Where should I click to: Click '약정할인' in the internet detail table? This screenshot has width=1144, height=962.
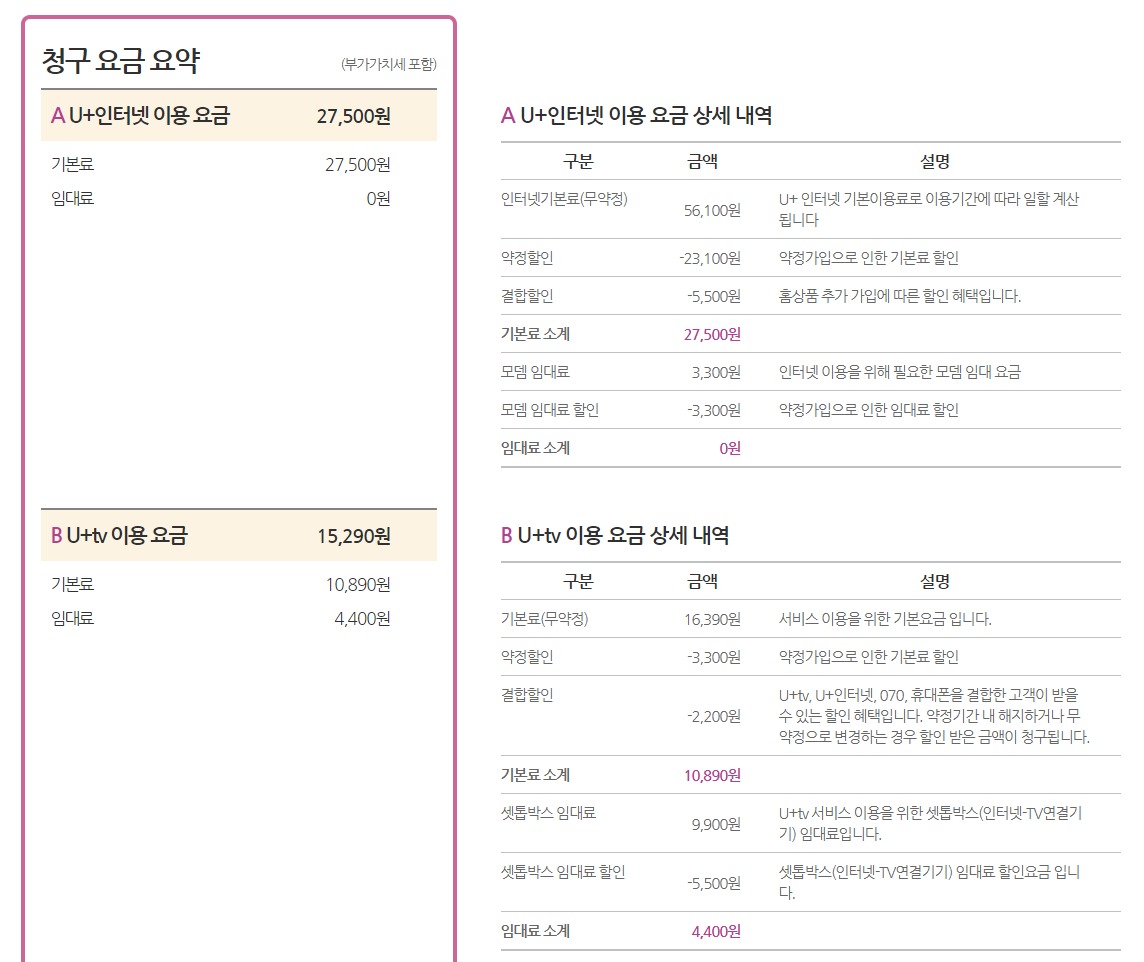point(527,257)
